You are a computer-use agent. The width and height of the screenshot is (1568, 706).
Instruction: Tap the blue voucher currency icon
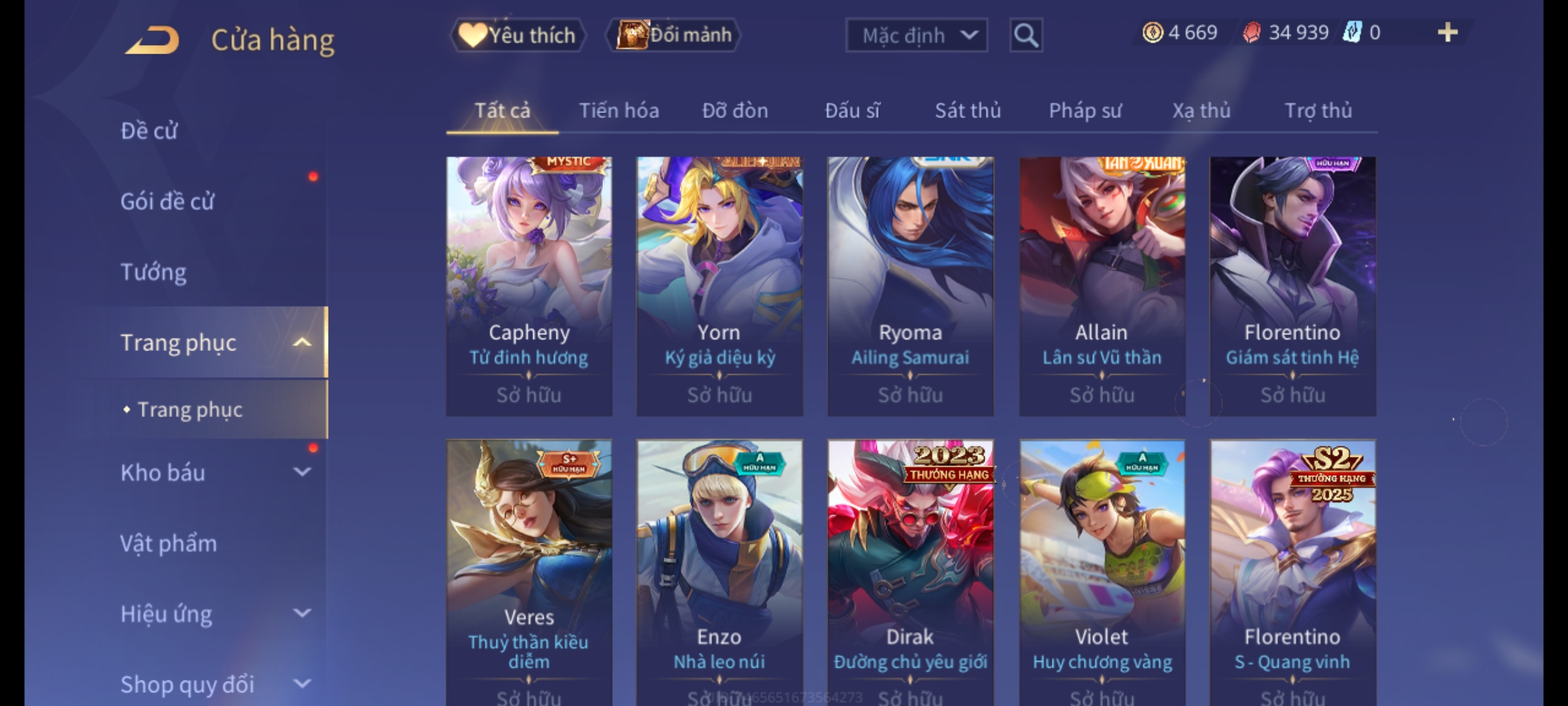[x=1352, y=32]
